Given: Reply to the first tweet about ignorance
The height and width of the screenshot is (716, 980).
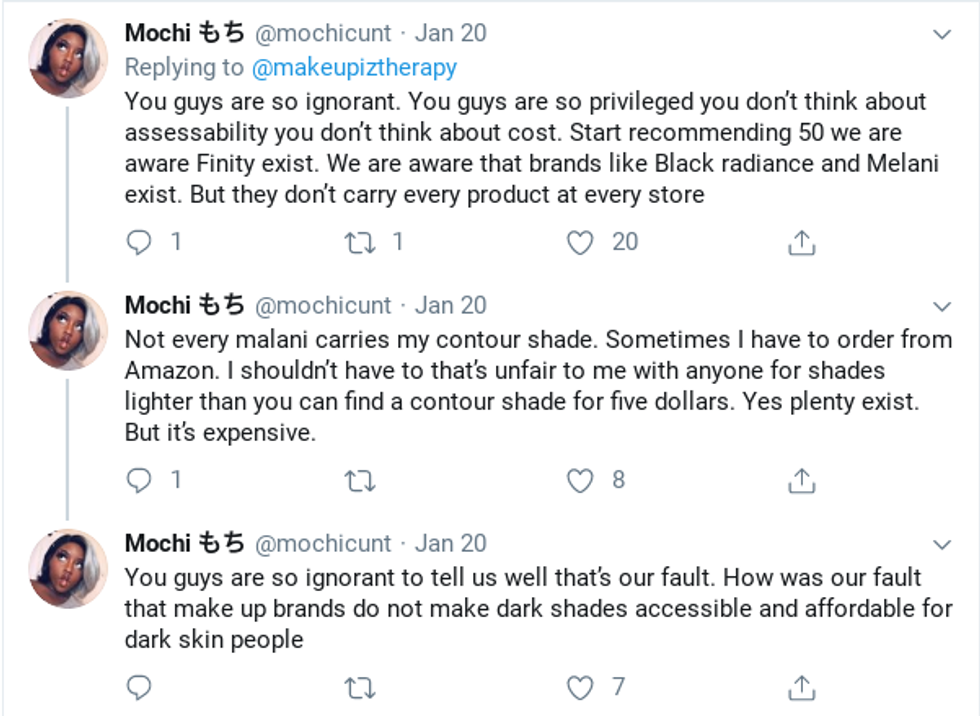Looking at the screenshot, I should (141, 243).
